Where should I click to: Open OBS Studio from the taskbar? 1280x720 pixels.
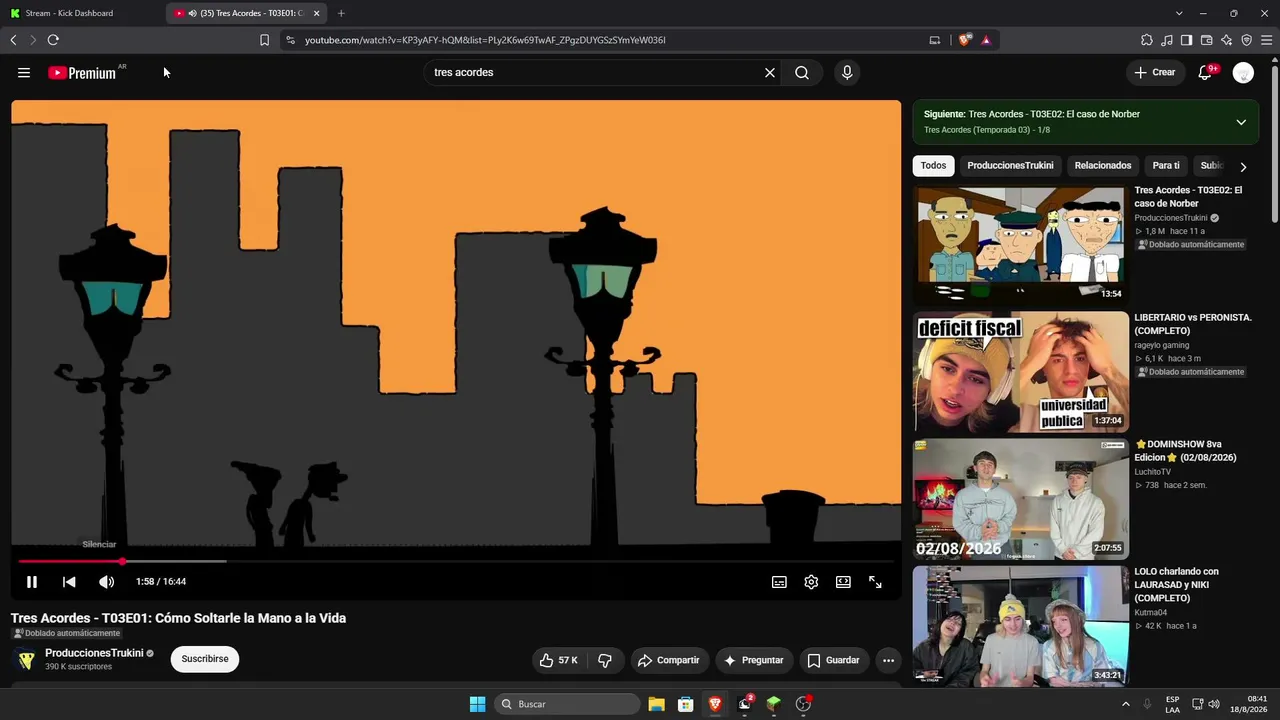(x=803, y=704)
